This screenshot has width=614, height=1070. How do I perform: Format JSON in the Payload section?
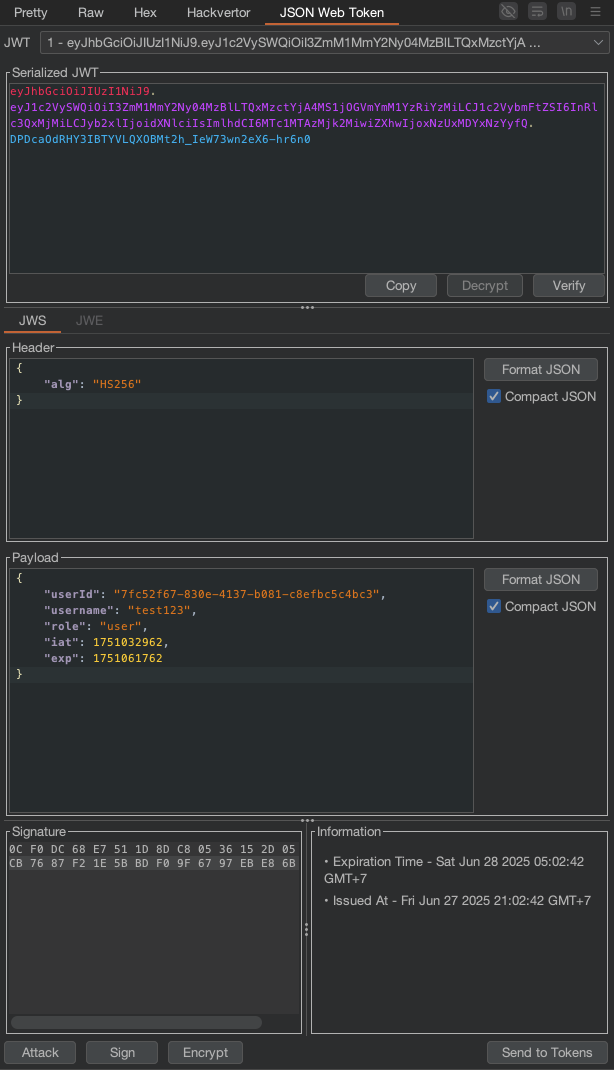coord(541,579)
